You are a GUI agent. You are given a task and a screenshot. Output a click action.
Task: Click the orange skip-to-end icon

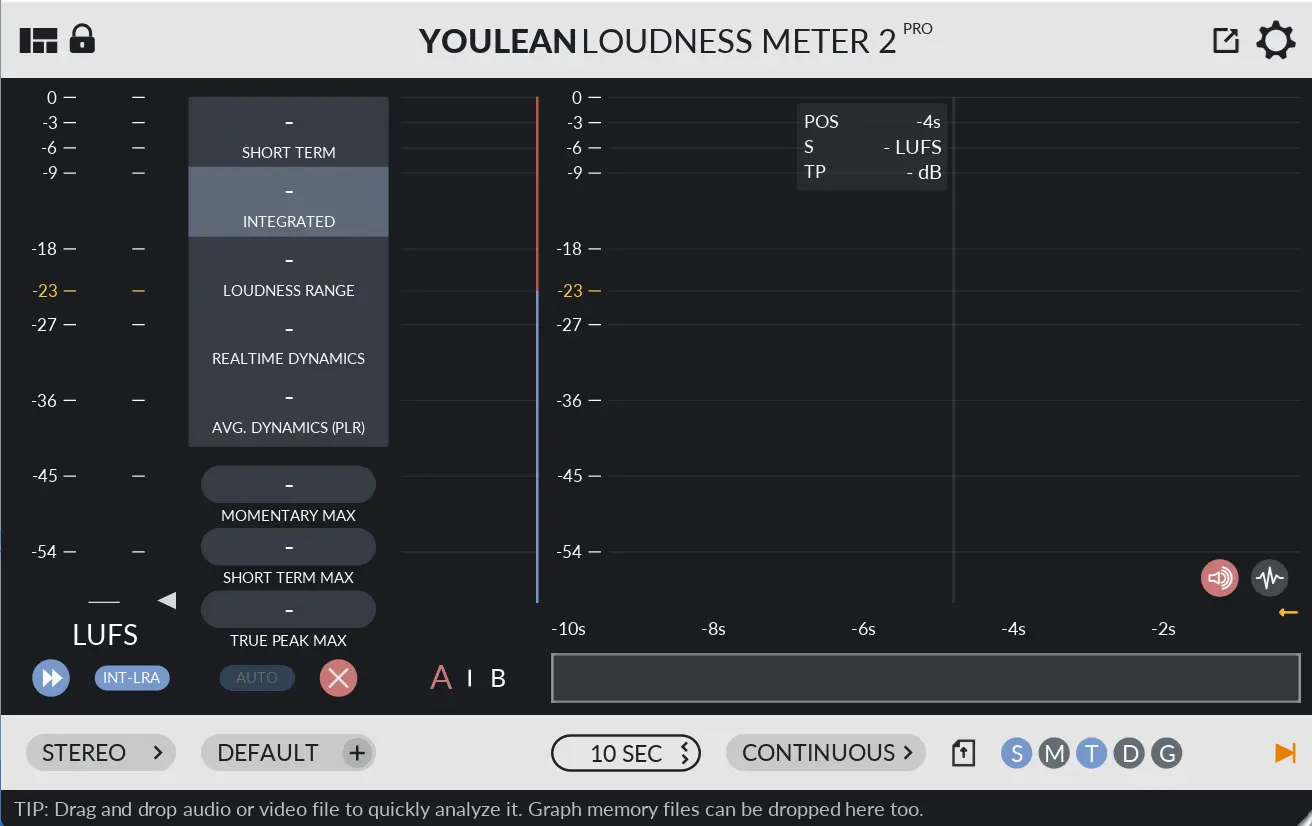pyautogui.click(x=1285, y=753)
